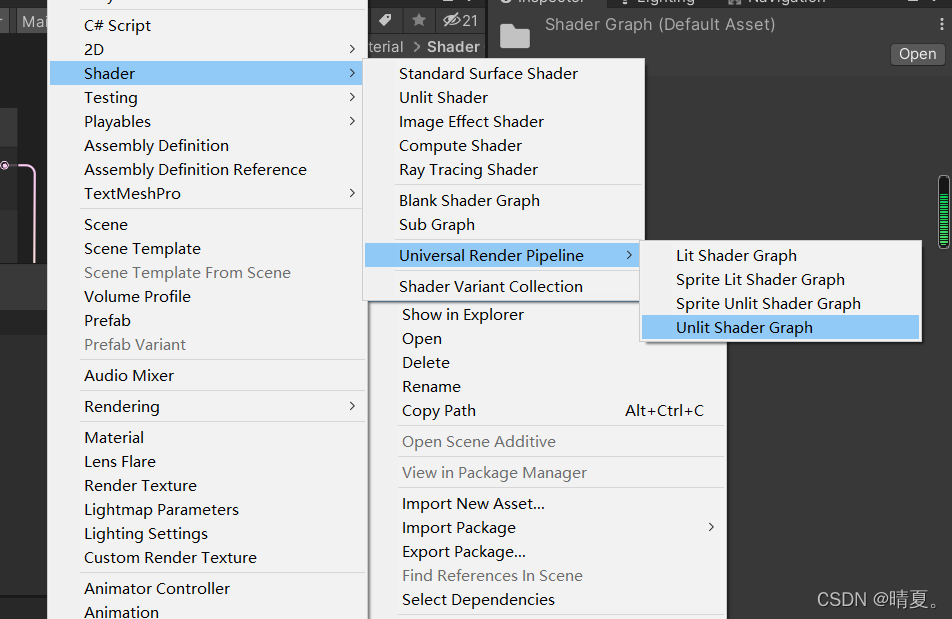Expand the TextMeshPro submenu

(x=206, y=194)
